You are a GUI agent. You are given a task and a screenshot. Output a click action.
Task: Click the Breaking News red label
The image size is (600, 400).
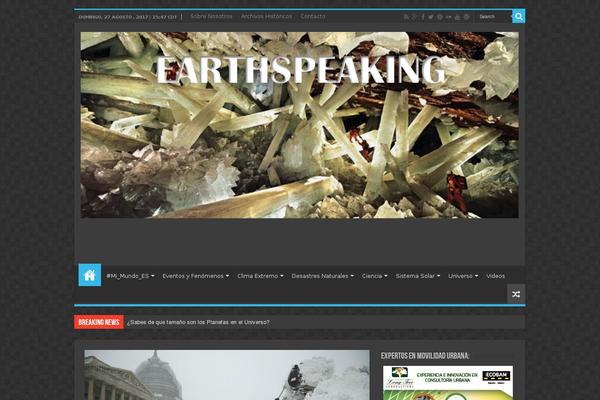[99, 322]
